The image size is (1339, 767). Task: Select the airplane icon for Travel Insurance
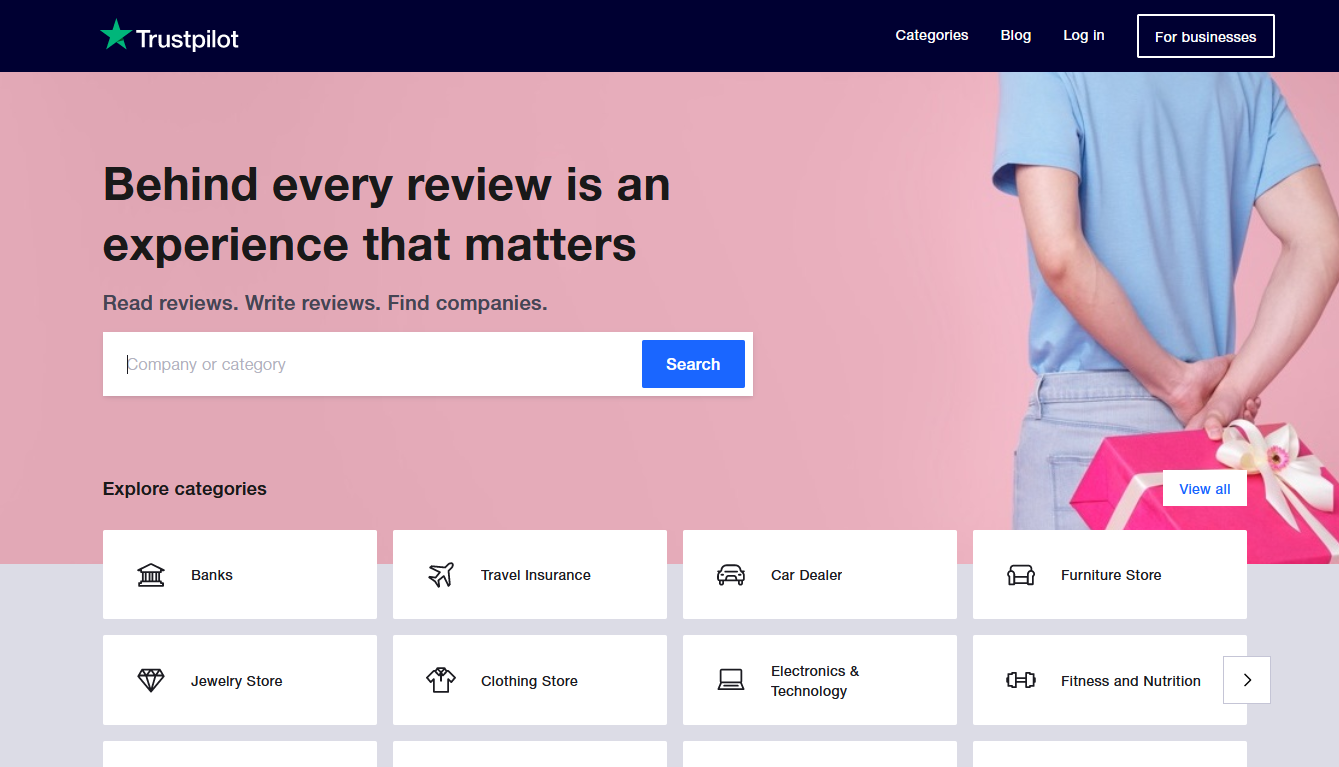440,574
